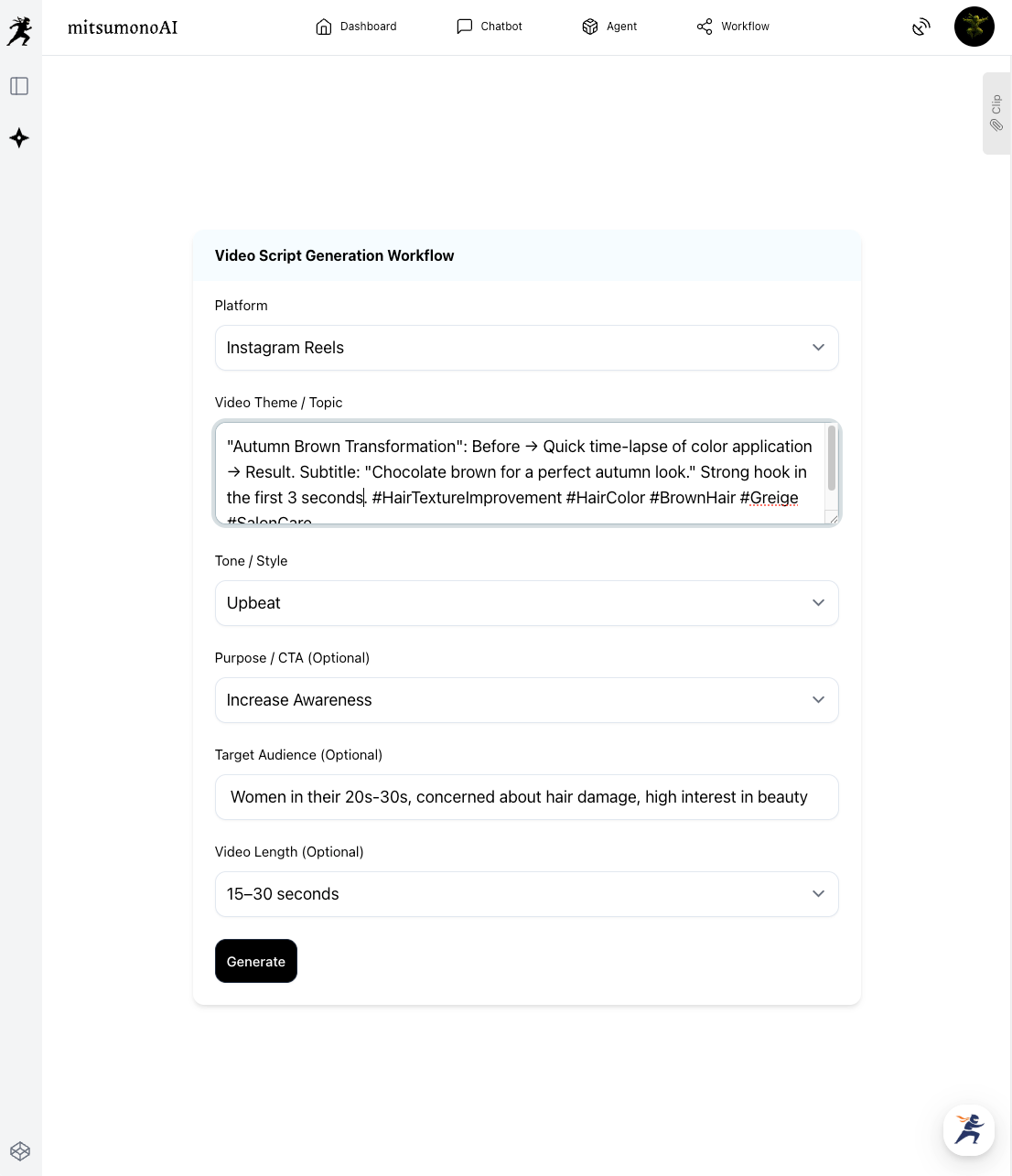Open the Clip paperclip side tab
This screenshot has height=1176, width=1012.
[996, 113]
